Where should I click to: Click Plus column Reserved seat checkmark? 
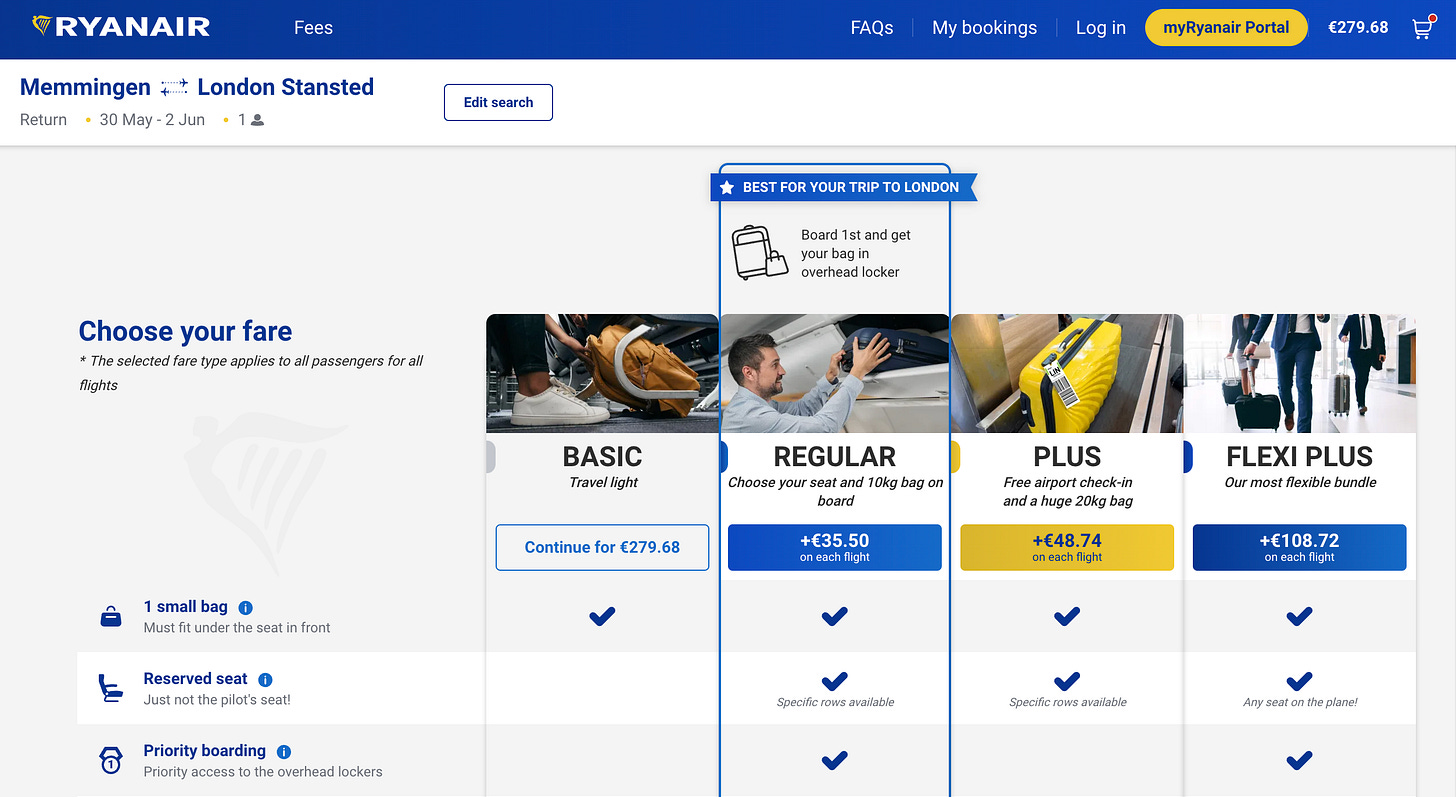[x=1067, y=682]
